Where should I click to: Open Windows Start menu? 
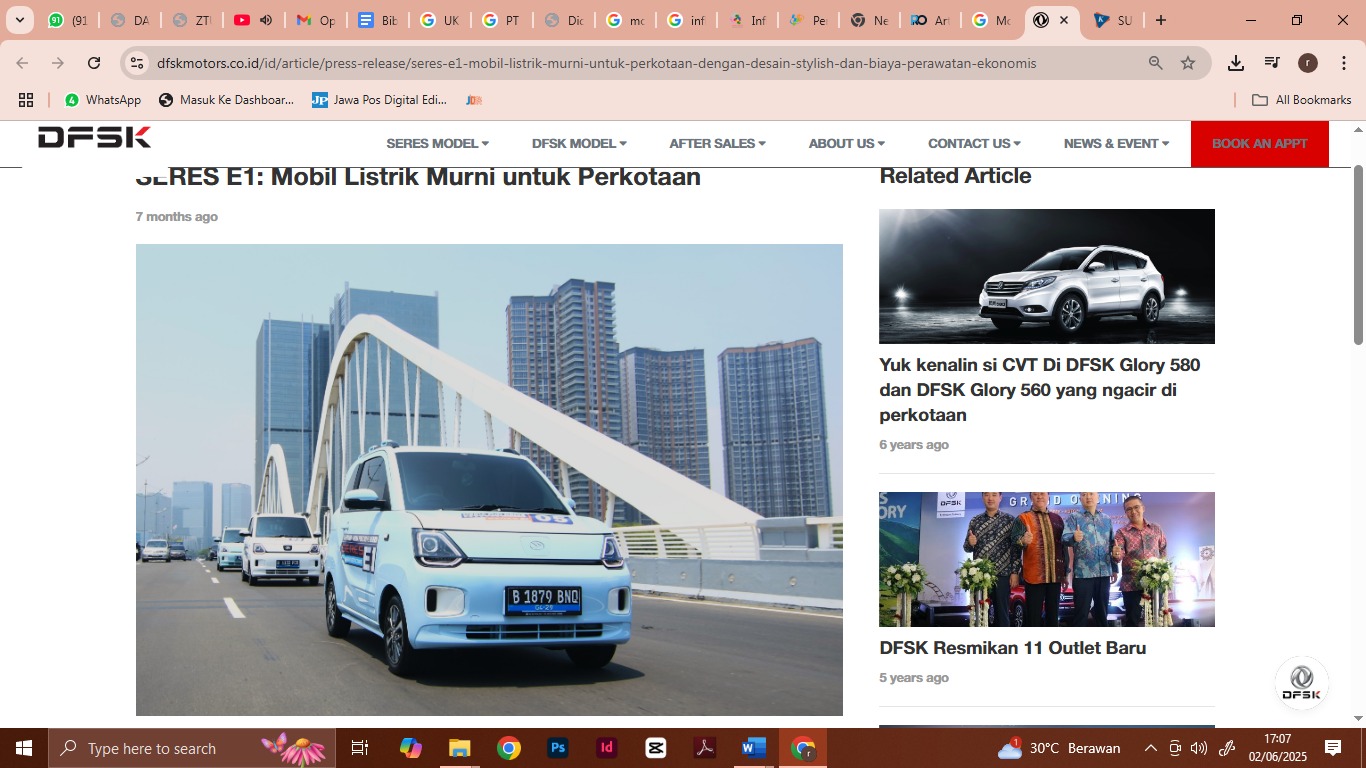click(23, 748)
